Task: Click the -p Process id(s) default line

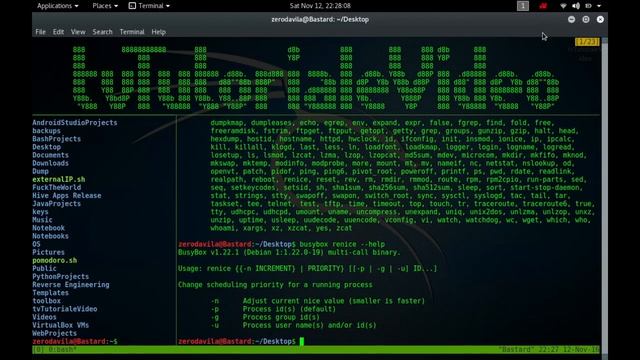Action: pos(273,309)
